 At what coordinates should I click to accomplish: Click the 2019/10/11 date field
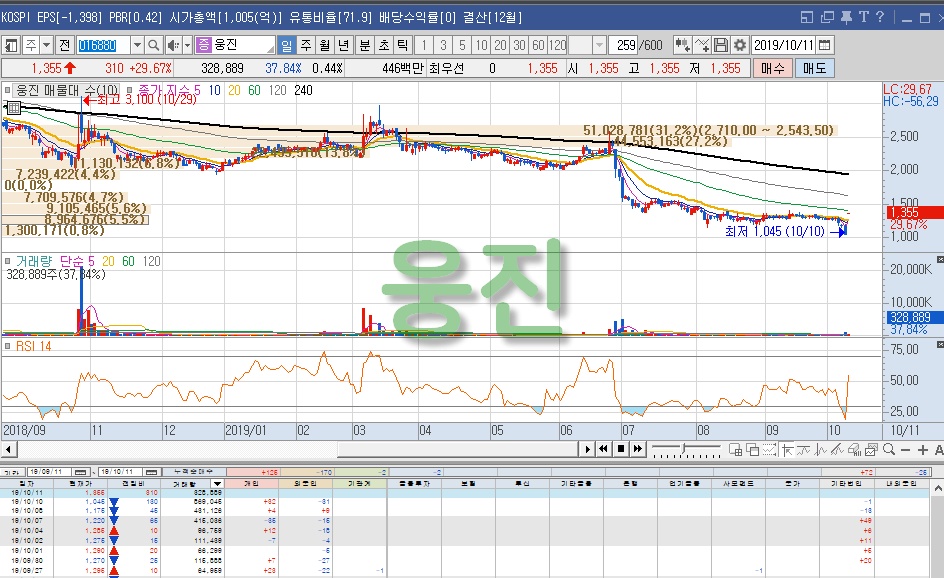tap(784, 45)
